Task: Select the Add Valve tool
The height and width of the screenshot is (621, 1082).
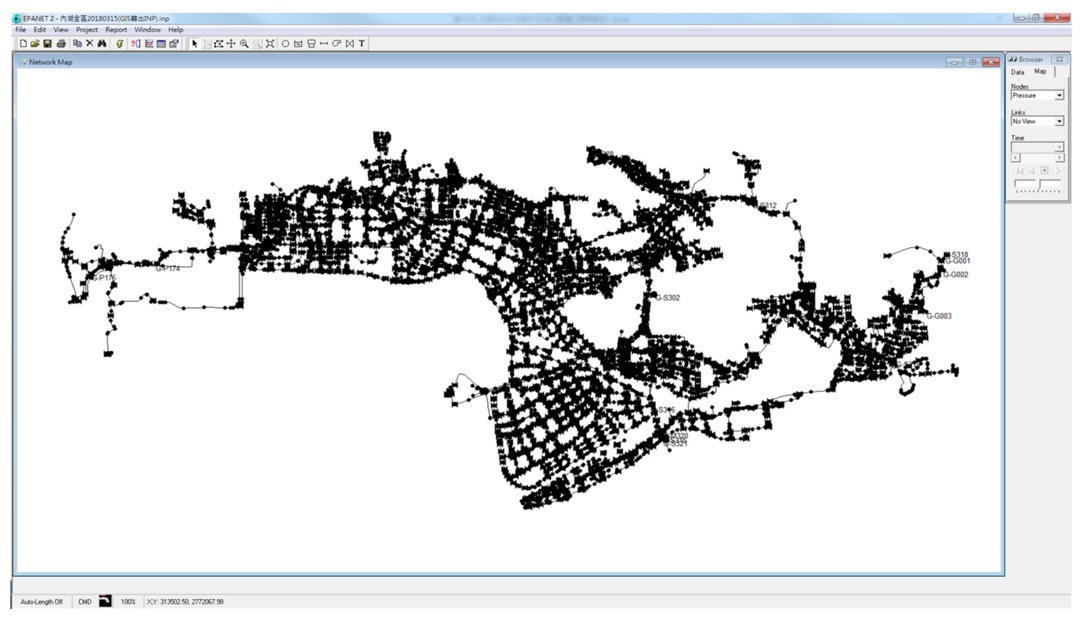Action: (x=350, y=43)
